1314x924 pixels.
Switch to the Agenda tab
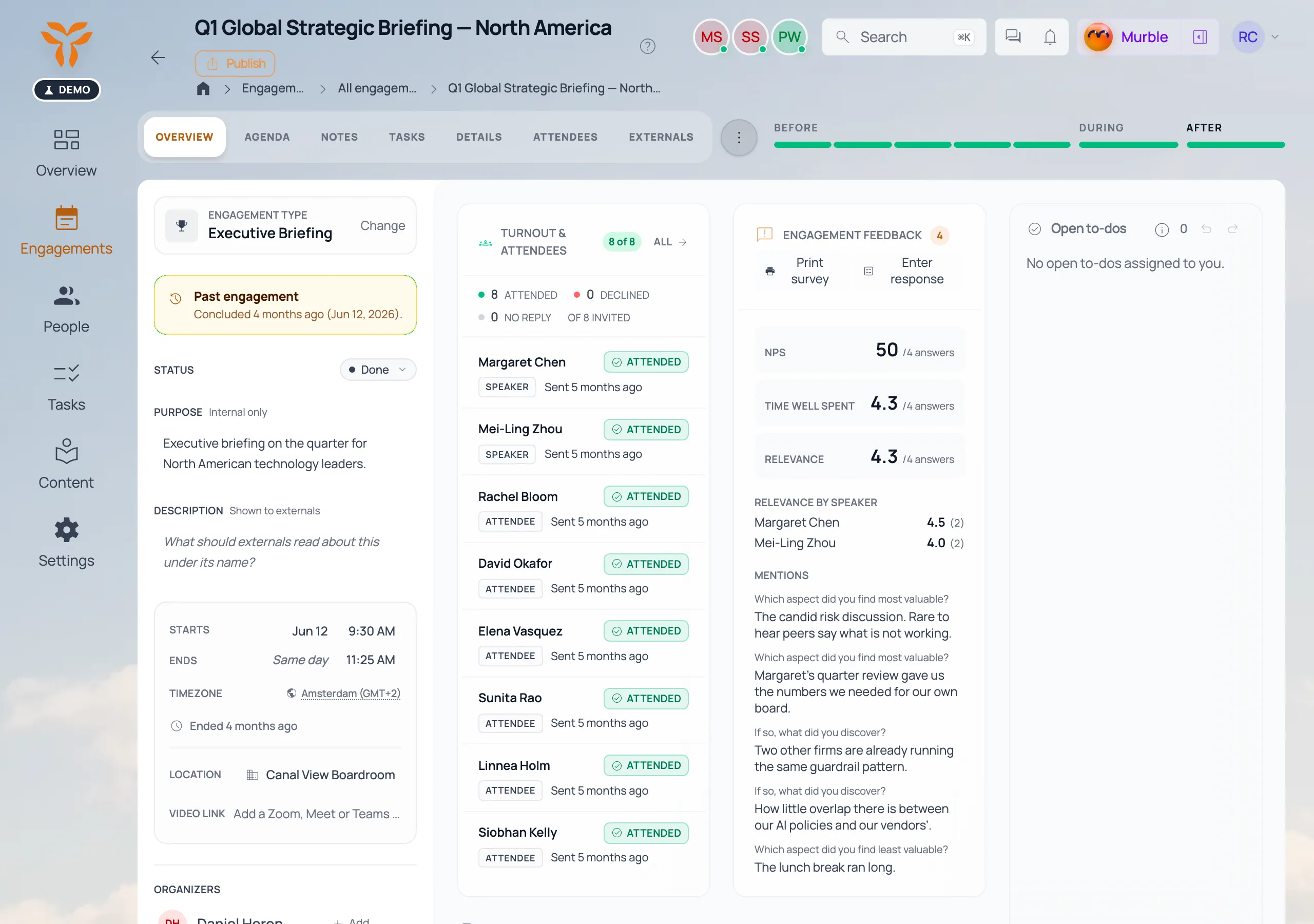coord(267,138)
